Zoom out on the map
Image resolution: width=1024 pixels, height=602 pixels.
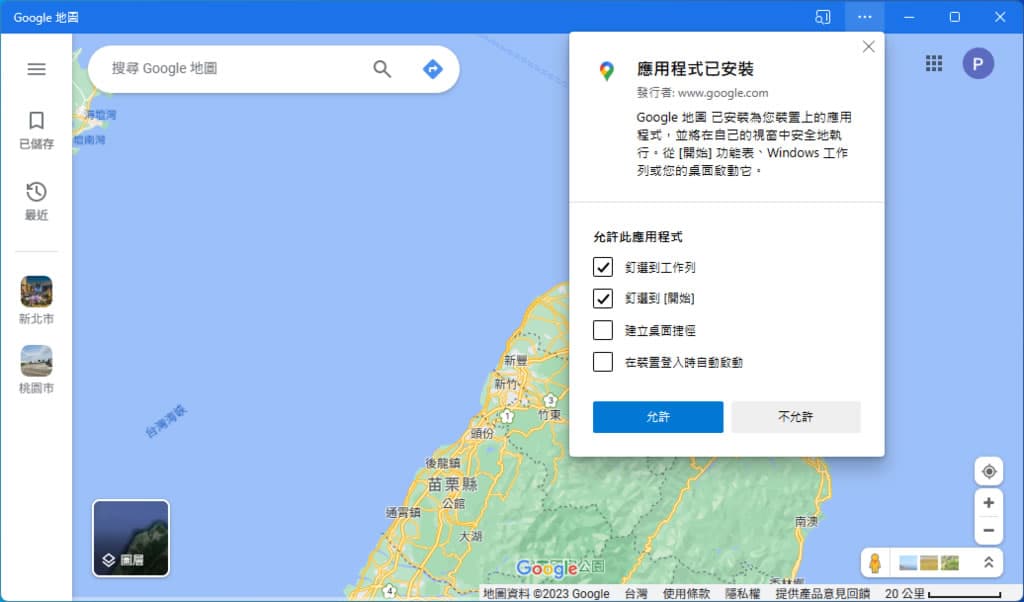(x=988, y=530)
